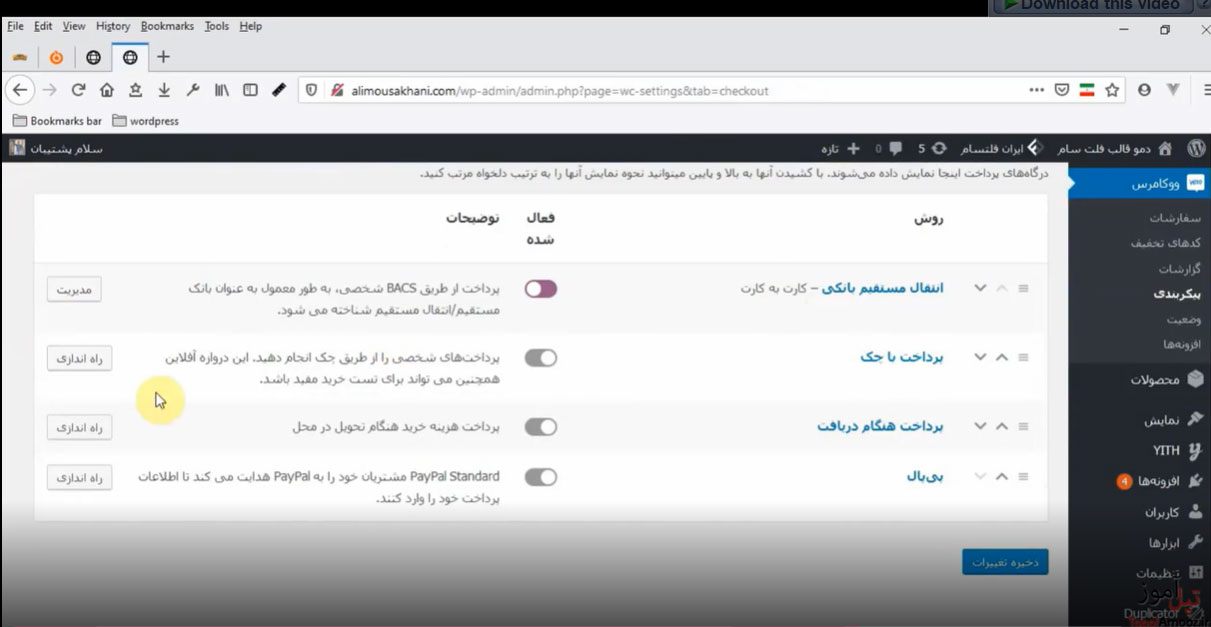Enable پرداخت با چک payment toggle
1211x627 pixels.
click(x=541, y=357)
